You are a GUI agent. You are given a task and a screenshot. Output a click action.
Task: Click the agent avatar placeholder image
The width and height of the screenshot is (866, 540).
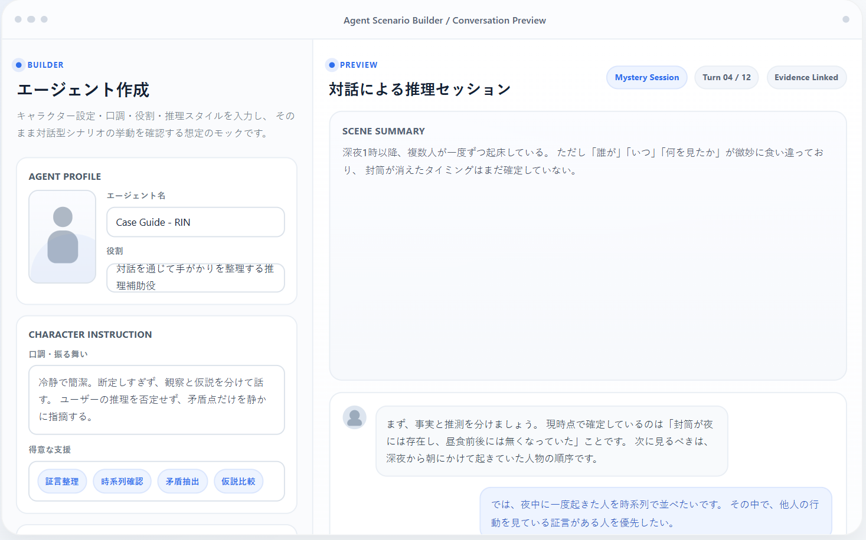[x=62, y=236]
